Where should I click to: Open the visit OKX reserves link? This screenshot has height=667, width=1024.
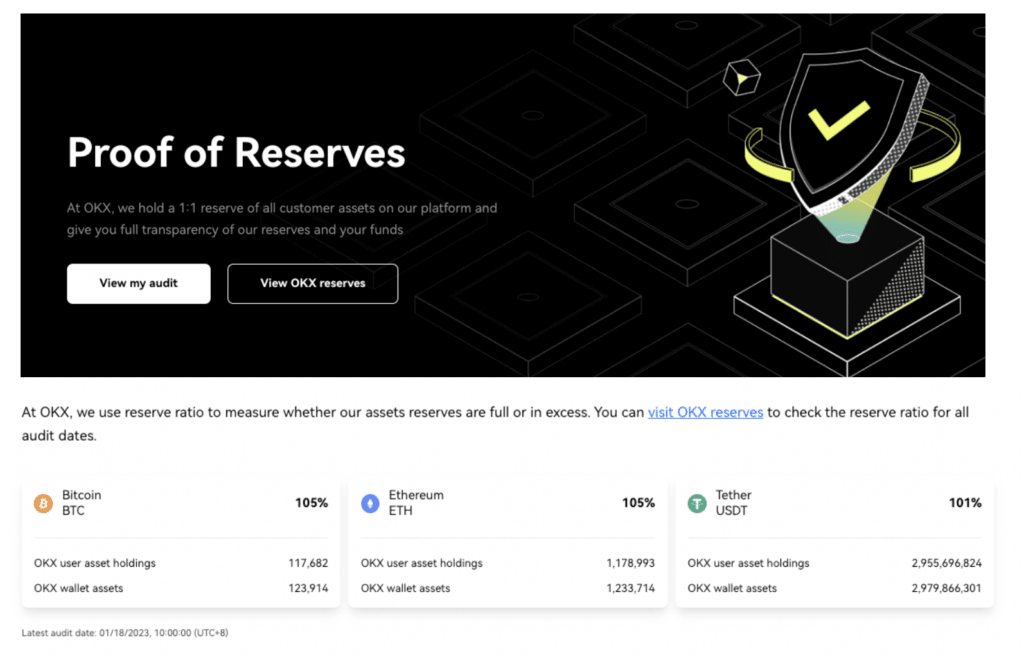[x=705, y=412]
